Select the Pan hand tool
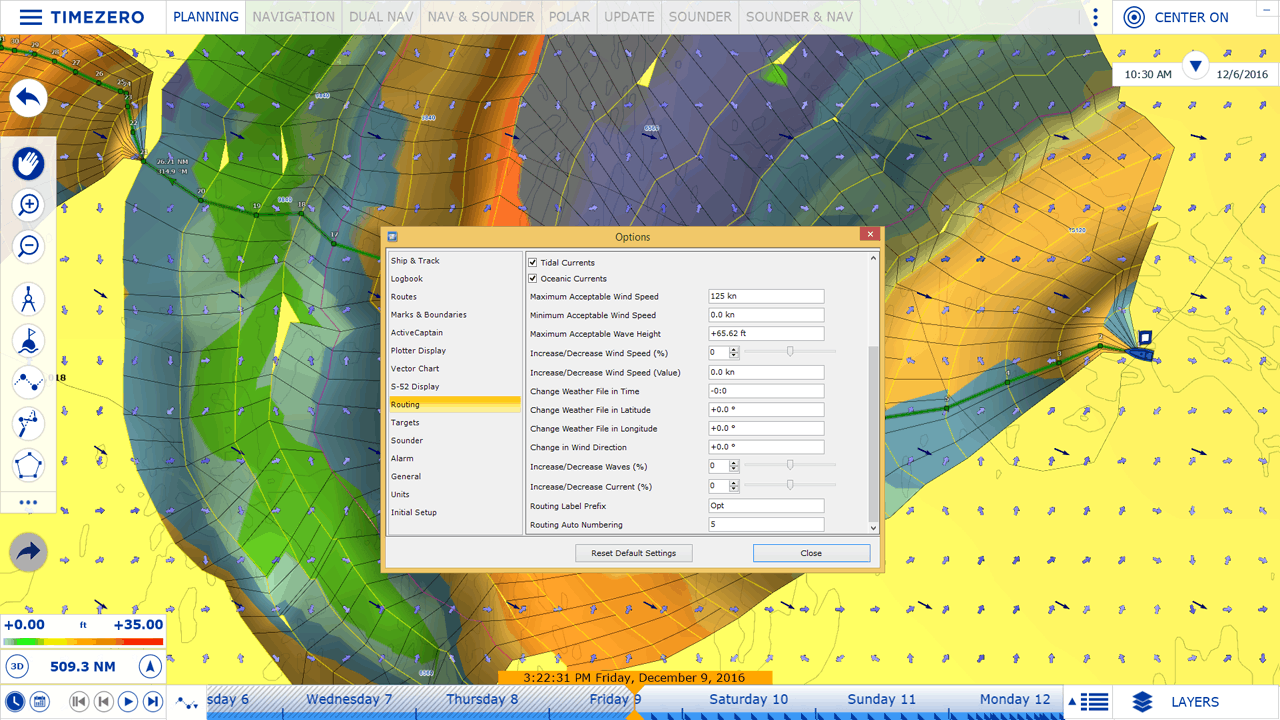The width and height of the screenshot is (1280, 720). pos(29,163)
